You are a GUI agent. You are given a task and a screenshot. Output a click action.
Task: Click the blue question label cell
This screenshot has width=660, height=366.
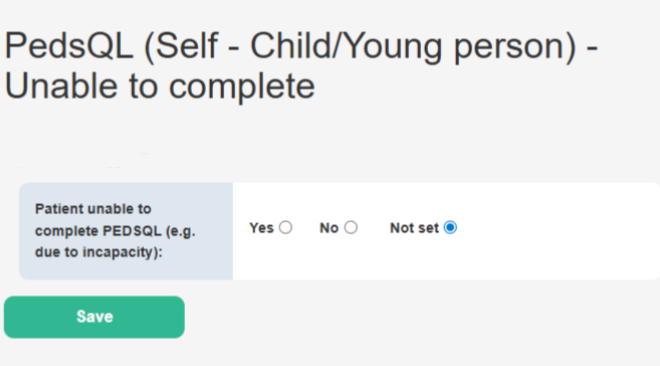tap(126, 231)
